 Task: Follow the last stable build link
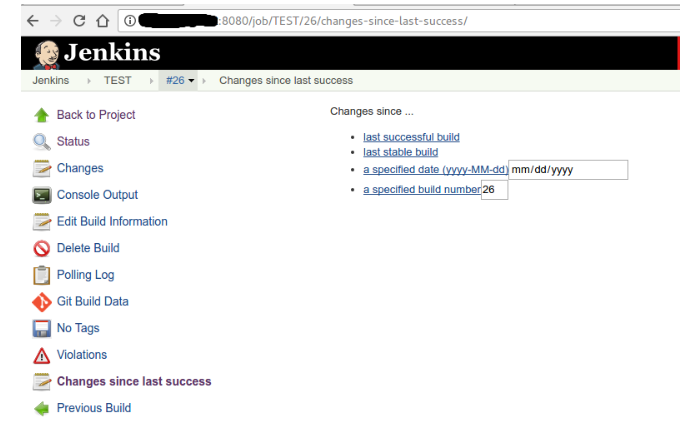click(x=400, y=152)
